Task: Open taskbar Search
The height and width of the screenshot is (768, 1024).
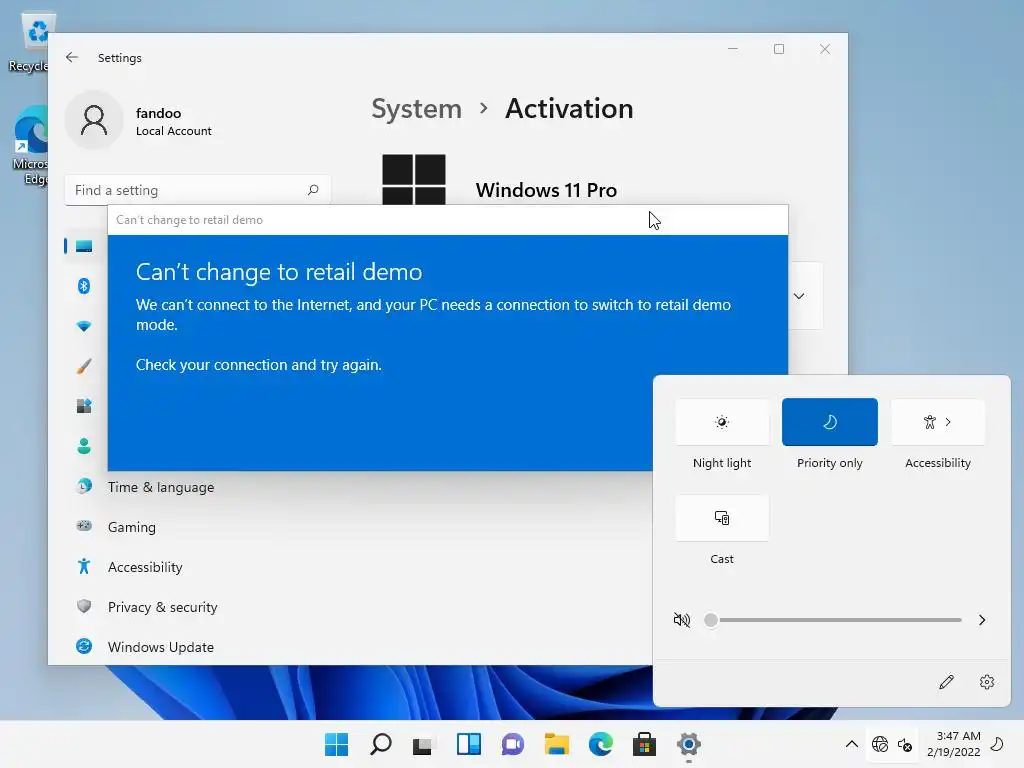Action: (x=380, y=744)
